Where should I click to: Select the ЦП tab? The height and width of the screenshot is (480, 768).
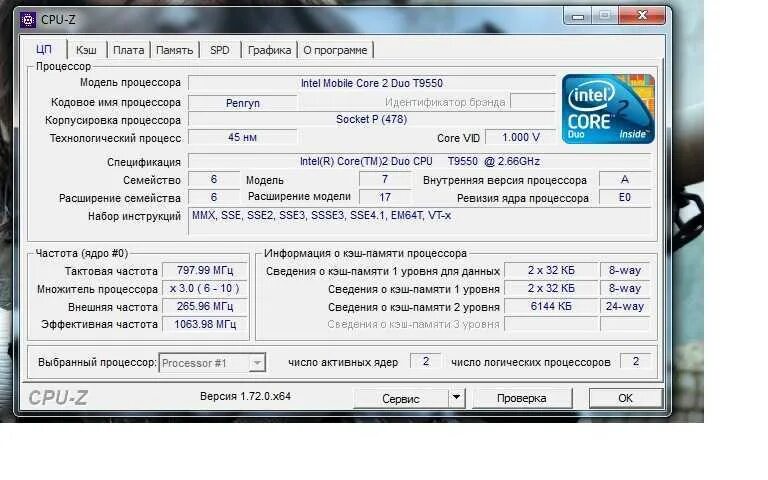coord(44,49)
